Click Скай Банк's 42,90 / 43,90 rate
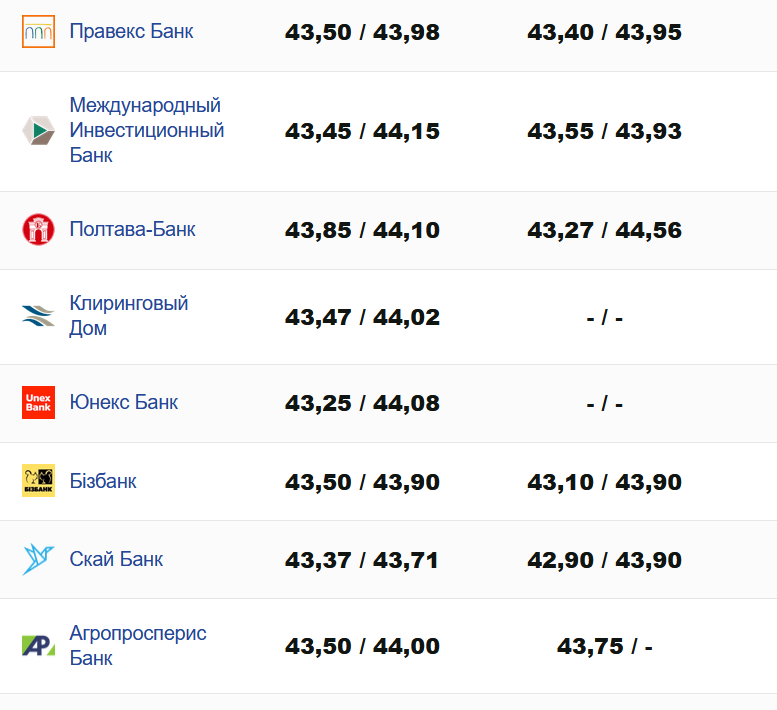 (604, 560)
